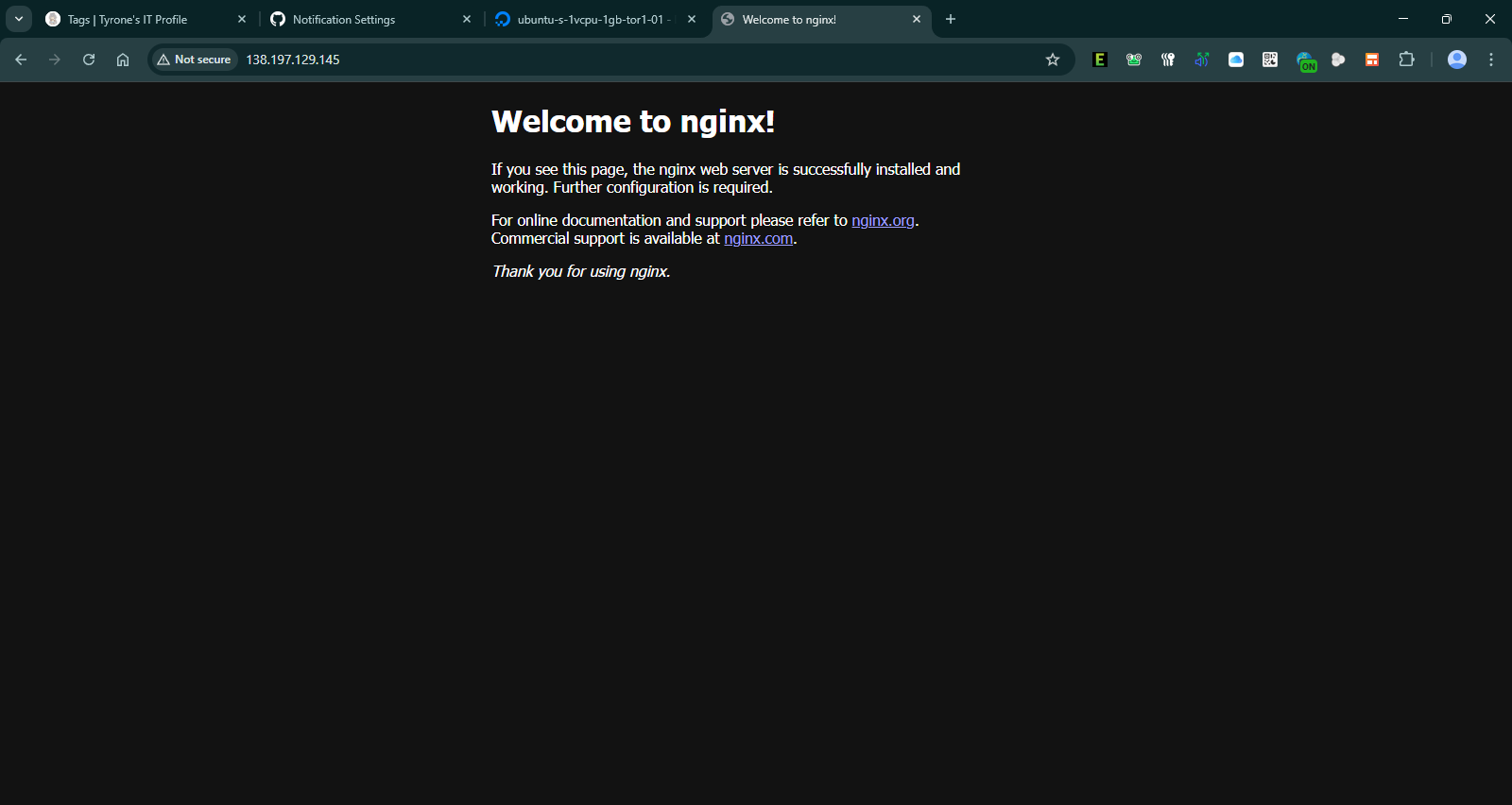Switch to the Notification Settings tab
The image size is (1512, 805).
tap(371, 19)
